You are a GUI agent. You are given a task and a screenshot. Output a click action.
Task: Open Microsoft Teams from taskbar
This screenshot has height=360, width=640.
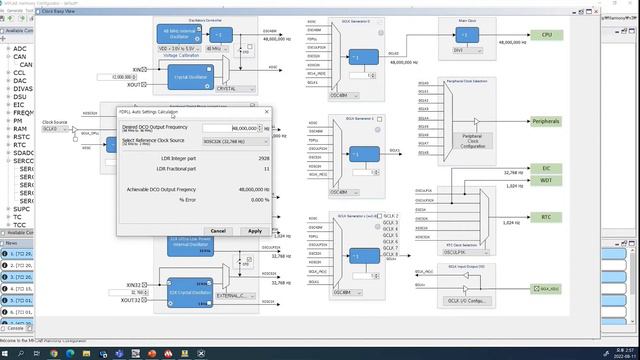pos(119,353)
